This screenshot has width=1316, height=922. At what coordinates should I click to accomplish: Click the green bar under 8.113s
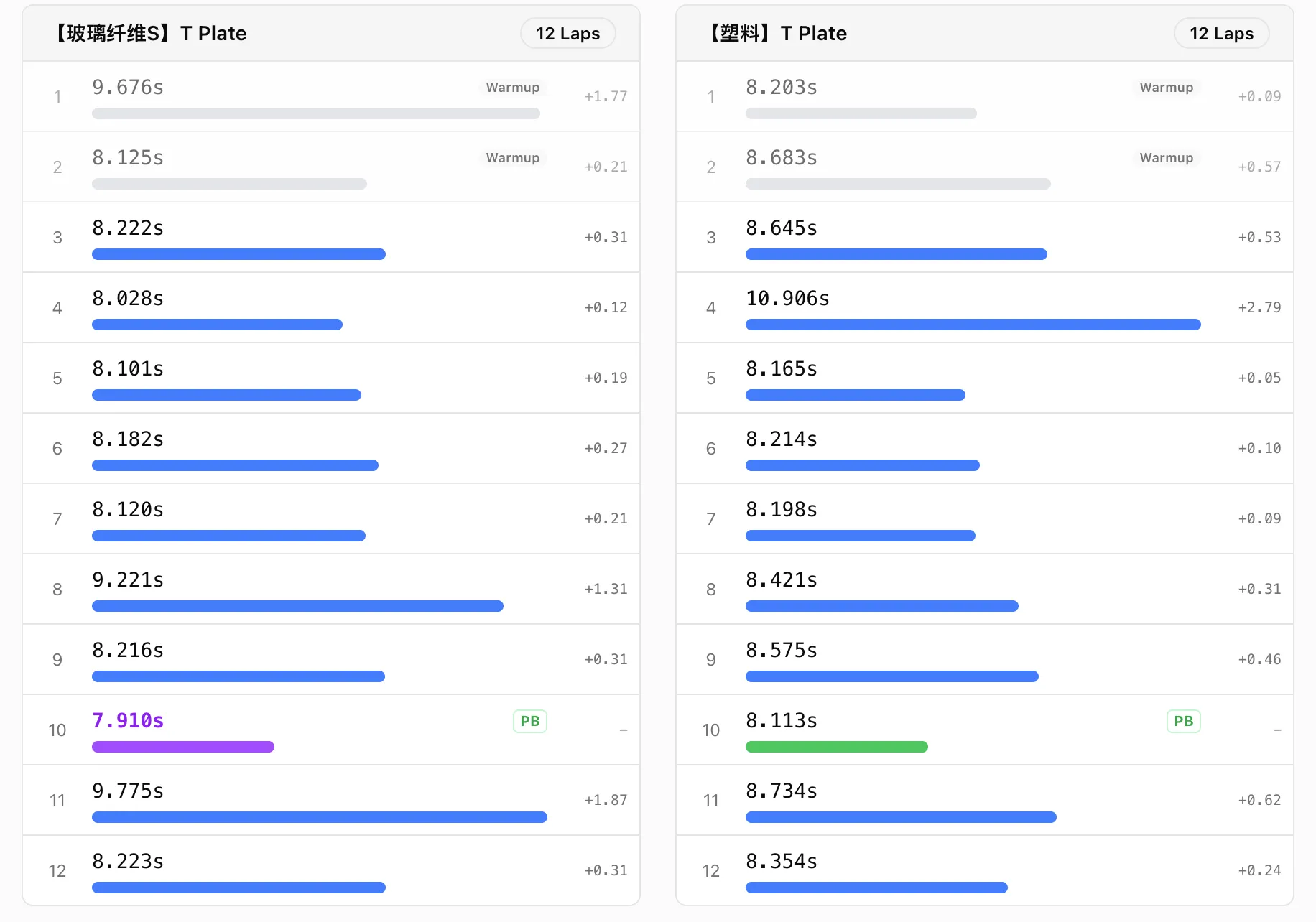pos(837,747)
